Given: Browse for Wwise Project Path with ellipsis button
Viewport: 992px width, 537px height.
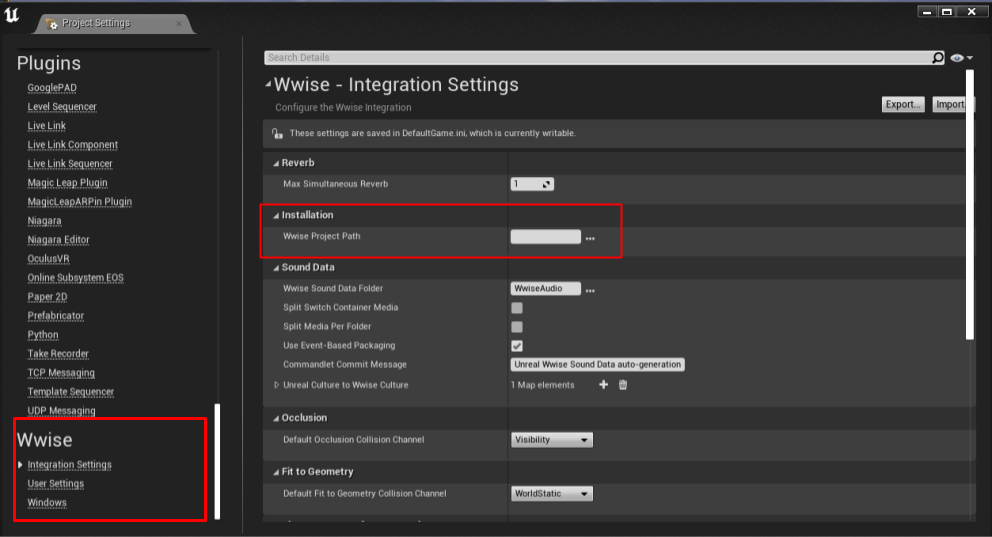Looking at the screenshot, I should (590, 238).
